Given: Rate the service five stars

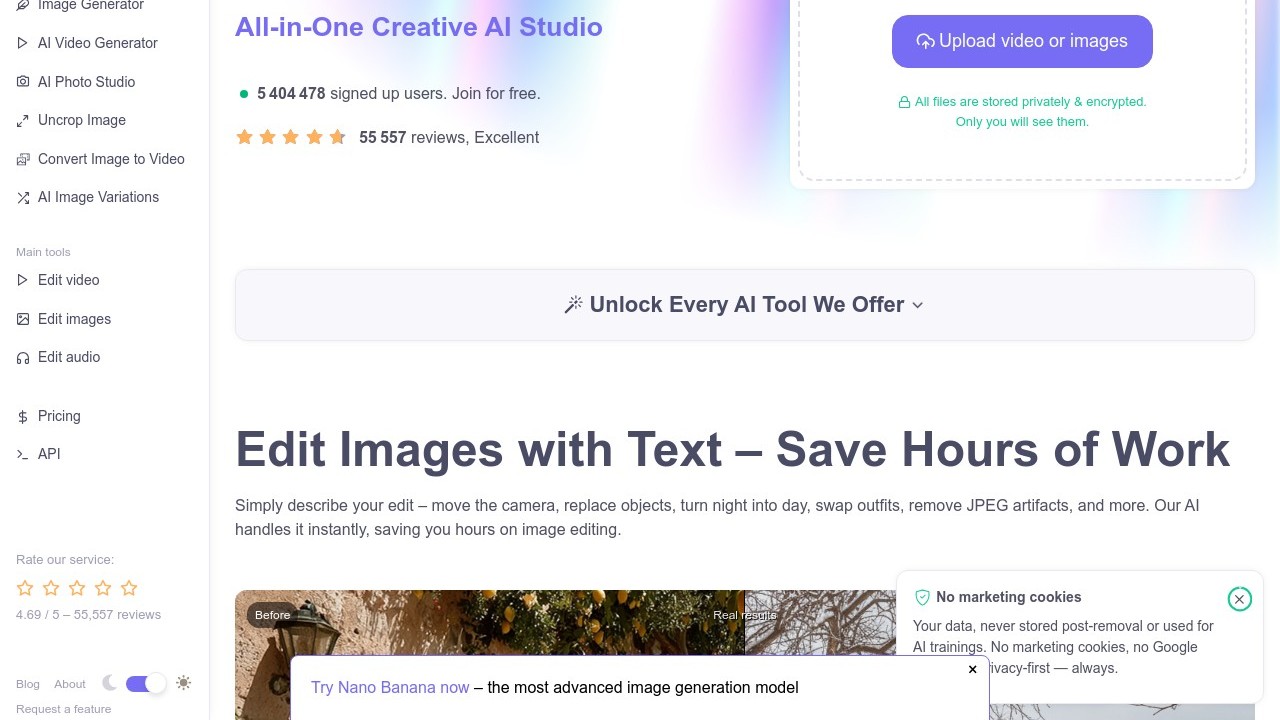Looking at the screenshot, I should pos(129,588).
